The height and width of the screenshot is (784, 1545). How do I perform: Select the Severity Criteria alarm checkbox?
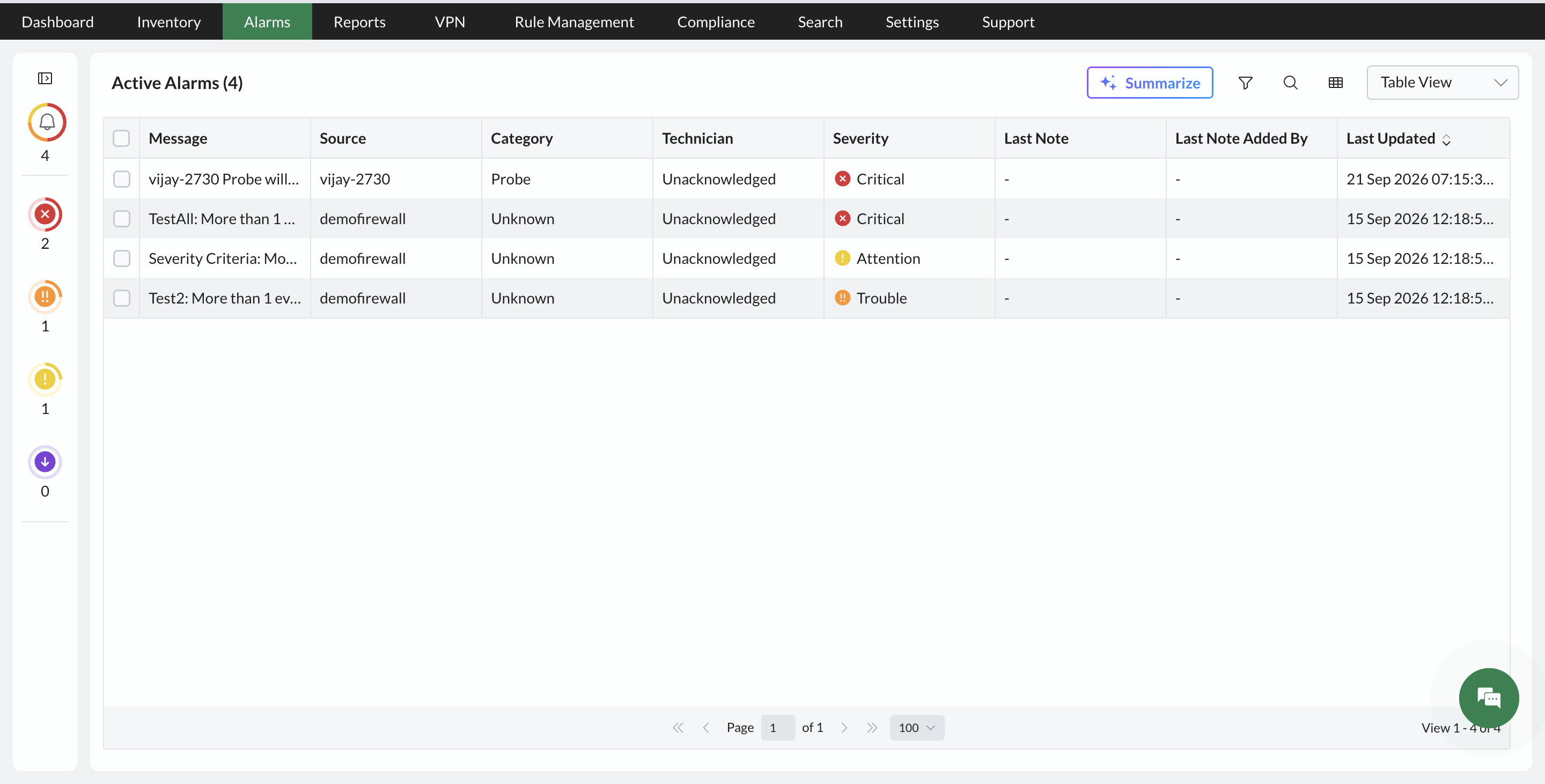tap(121, 258)
